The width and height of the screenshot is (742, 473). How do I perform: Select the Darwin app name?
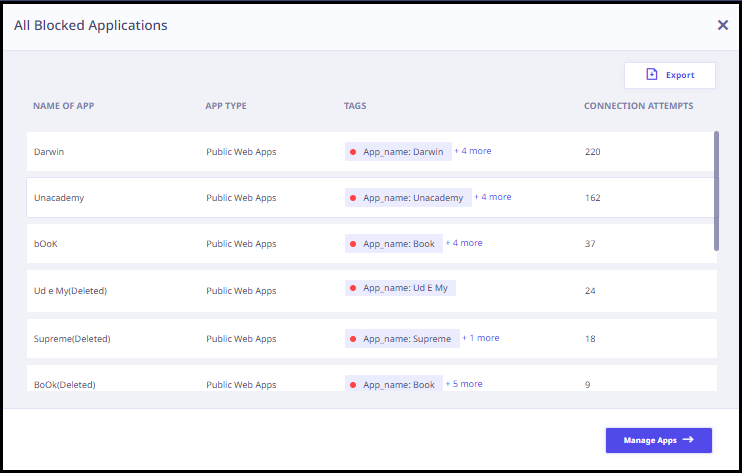point(49,152)
